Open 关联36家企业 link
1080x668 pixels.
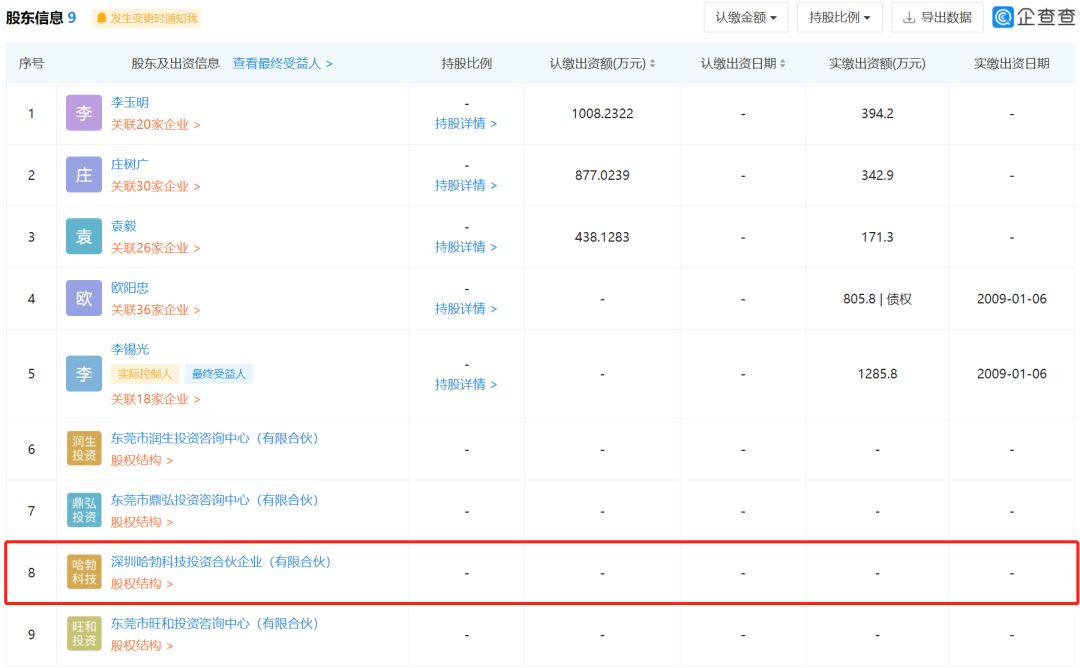tap(156, 310)
